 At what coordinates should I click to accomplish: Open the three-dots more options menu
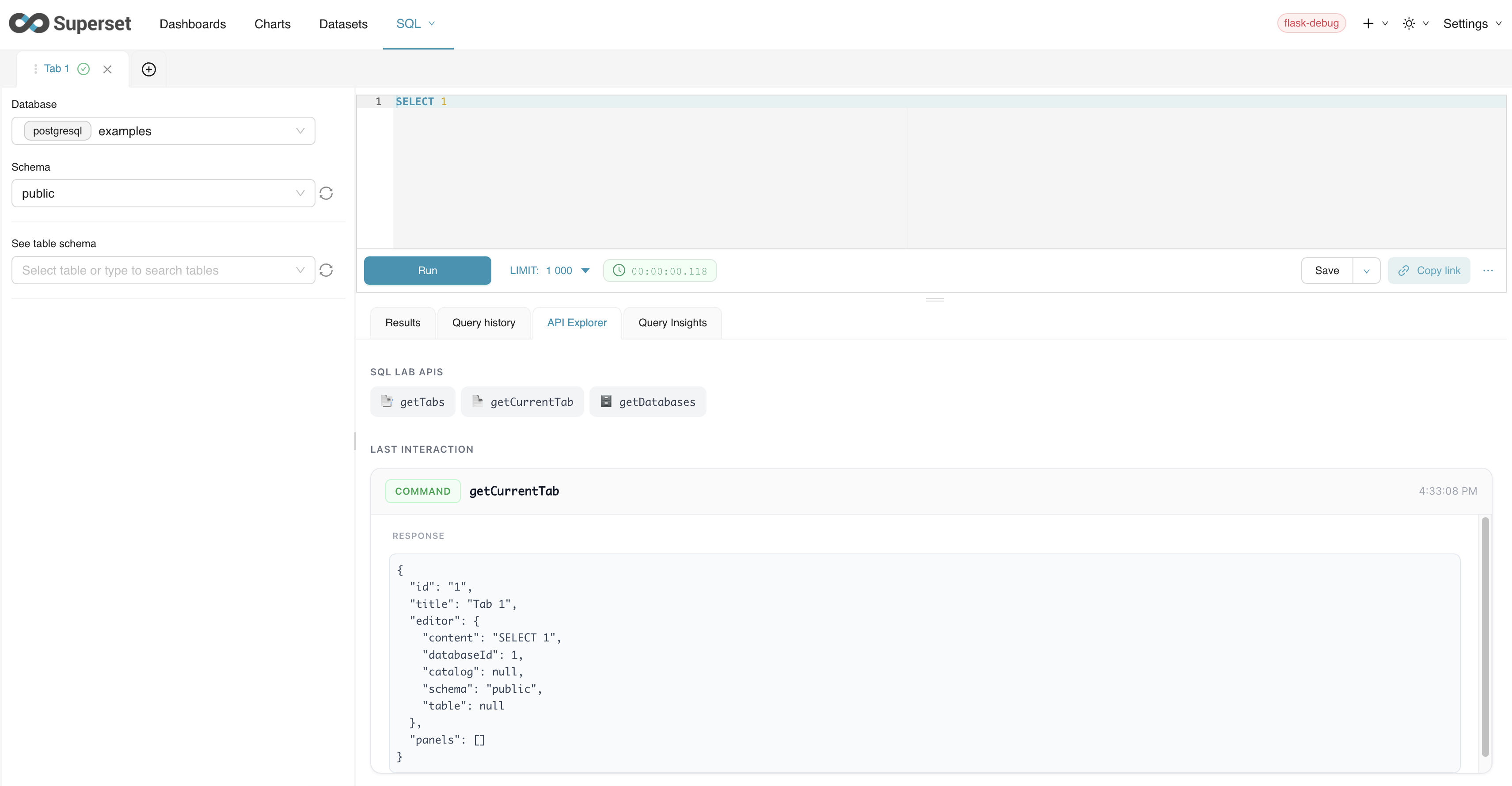pos(1488,270)
